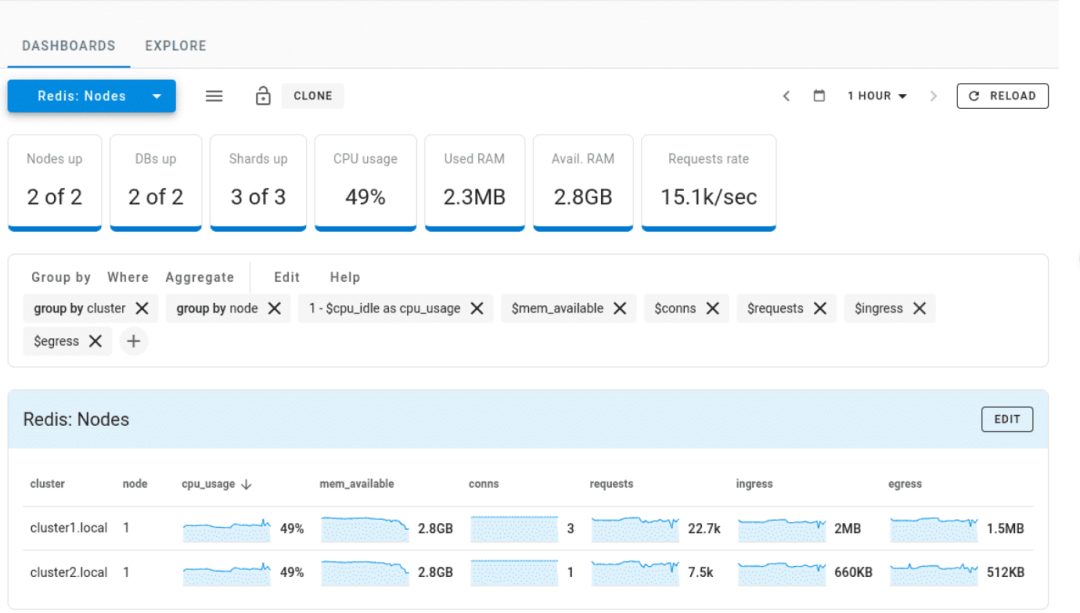Open the CPU usage card
Image resolution: width=1080 pixels, height=613 pixels.
point(366,183)
